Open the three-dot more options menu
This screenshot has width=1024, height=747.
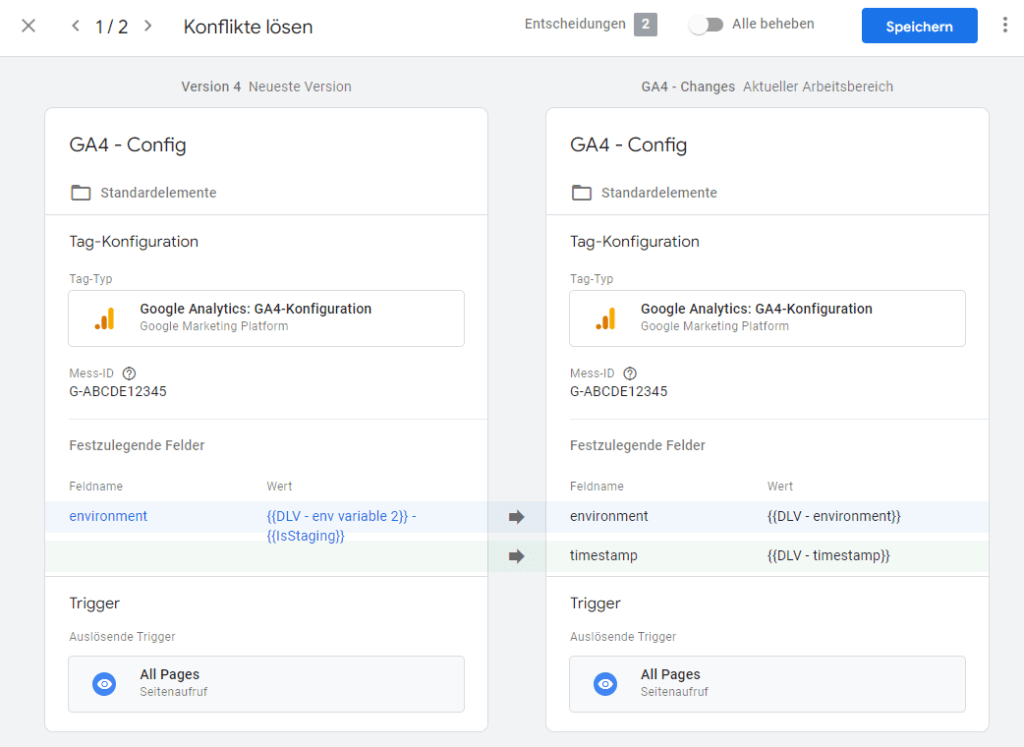coord(1004,26)
